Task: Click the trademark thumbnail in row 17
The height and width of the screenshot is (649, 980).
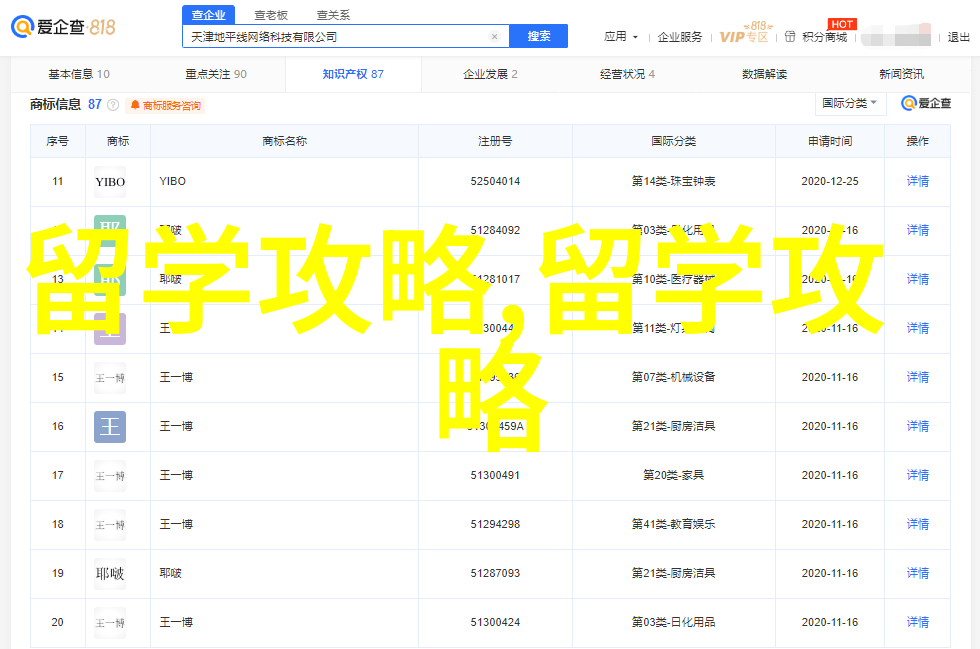Action: [110, 476]
